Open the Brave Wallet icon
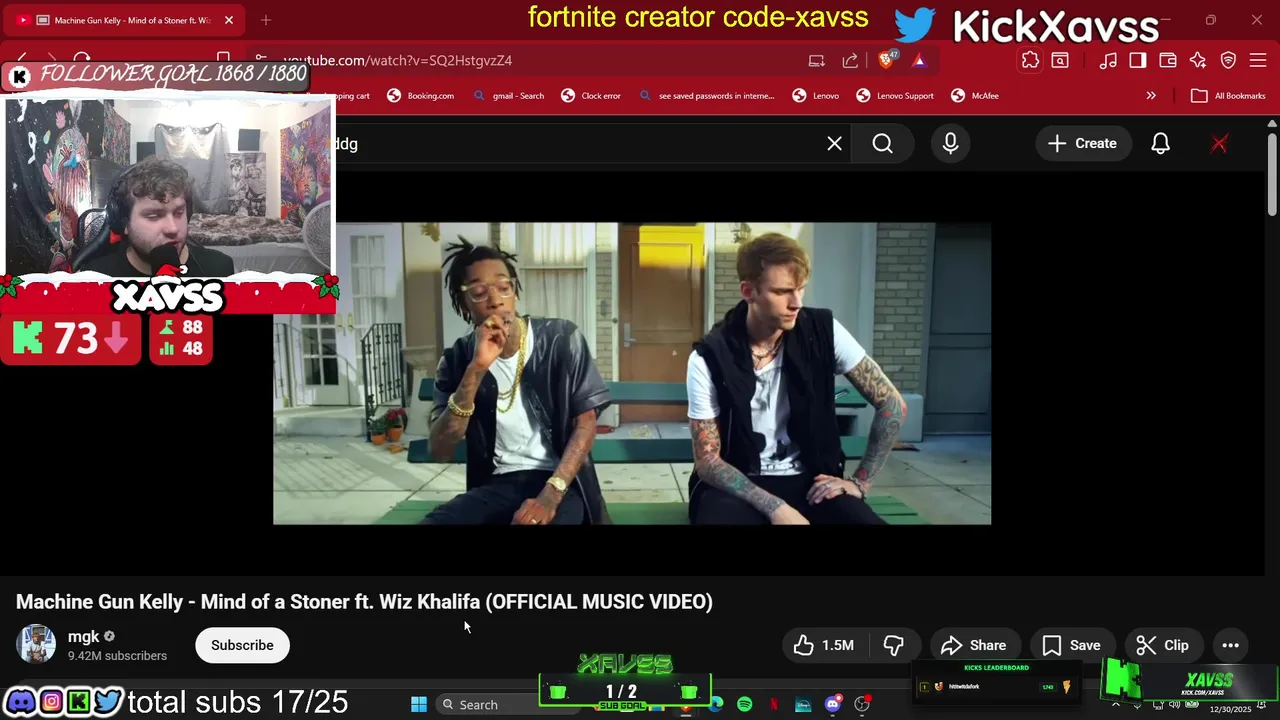1280x720 pixels. click(1168, 60)
